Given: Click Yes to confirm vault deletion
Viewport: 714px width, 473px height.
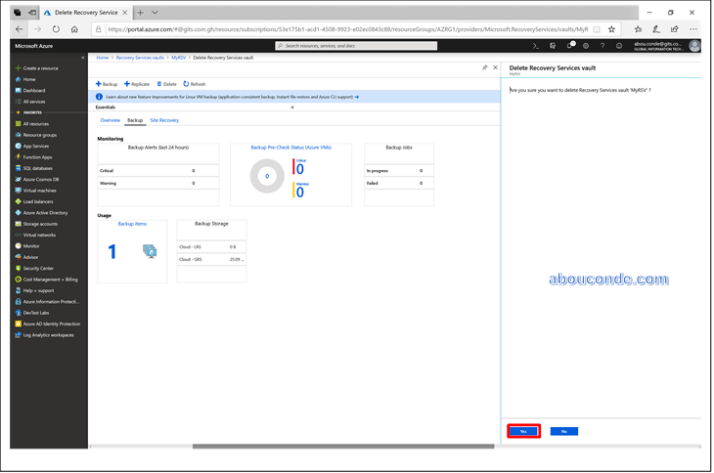Looking at the screenshot, I should (x=523, y=431).
